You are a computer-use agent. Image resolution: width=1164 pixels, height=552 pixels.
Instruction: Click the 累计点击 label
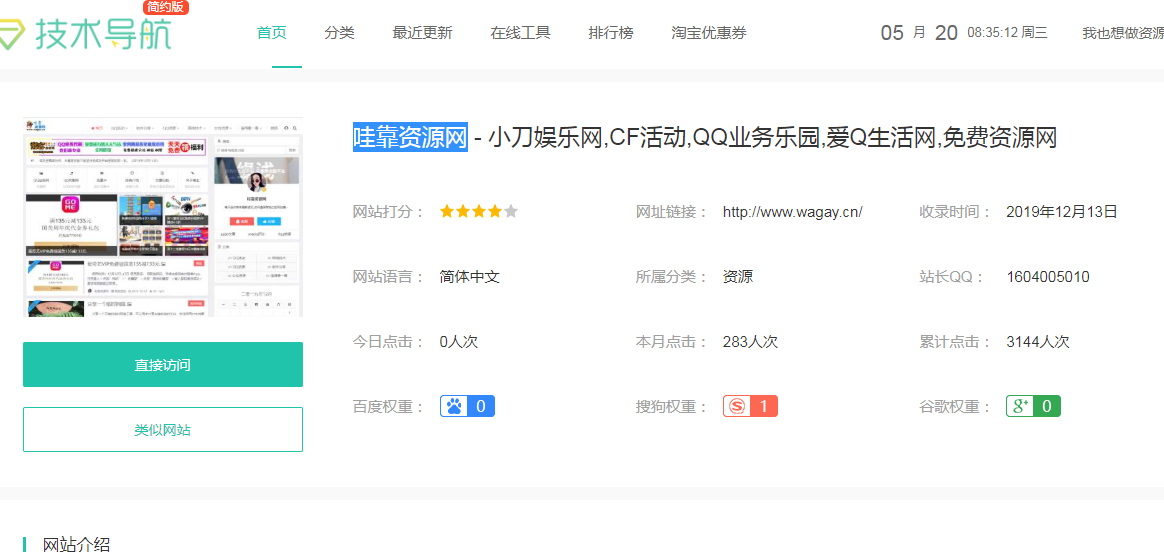pos(955,342)
